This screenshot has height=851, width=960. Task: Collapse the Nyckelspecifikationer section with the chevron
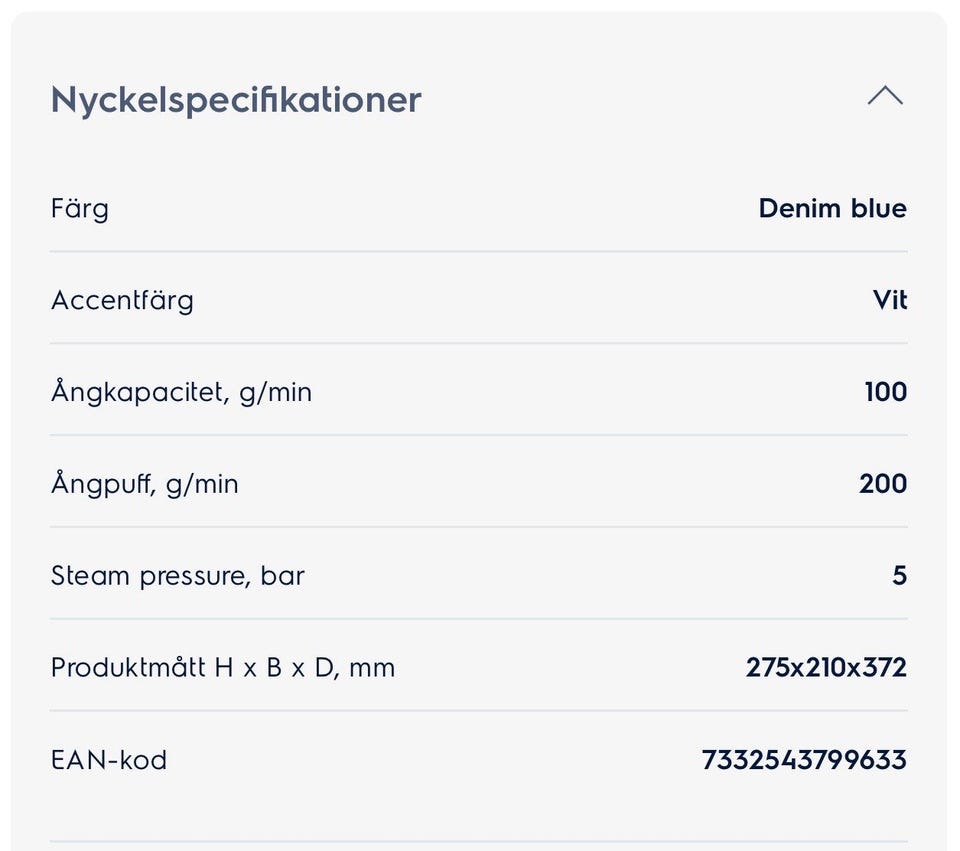[885, 97]
